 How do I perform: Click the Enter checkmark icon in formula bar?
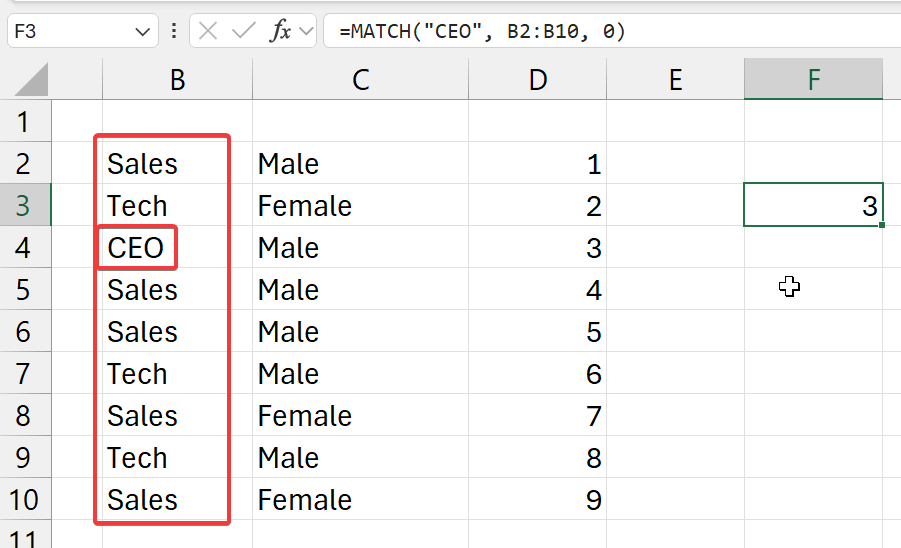[243, 31]
